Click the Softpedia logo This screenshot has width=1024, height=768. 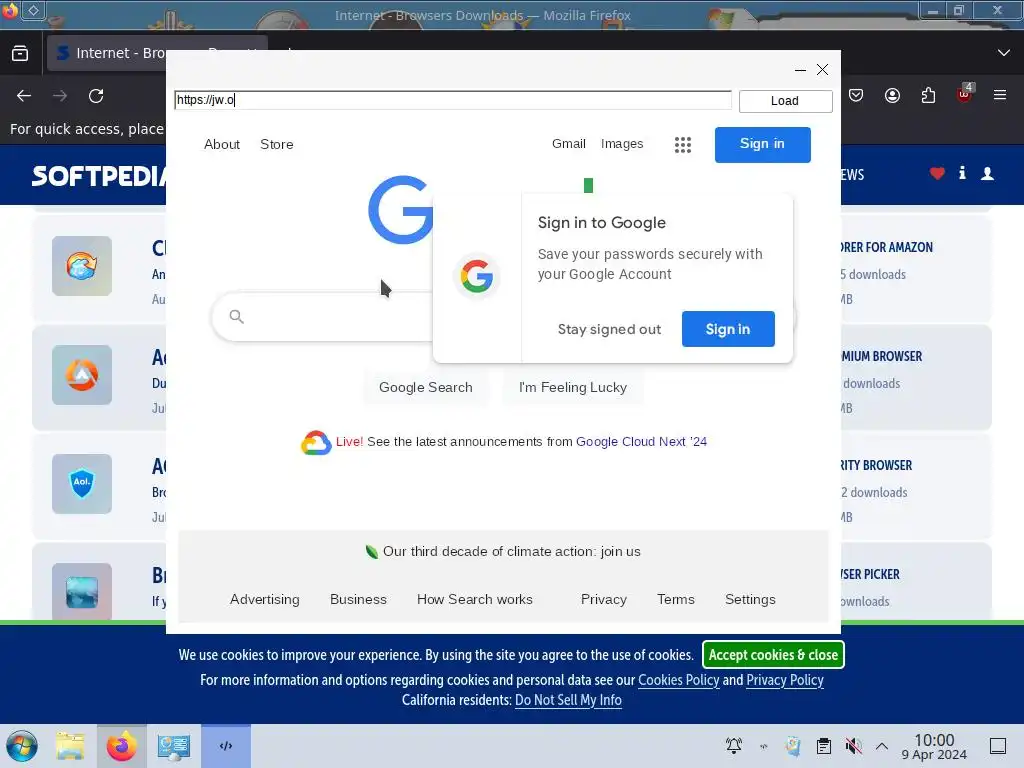(x=99, y=176)
